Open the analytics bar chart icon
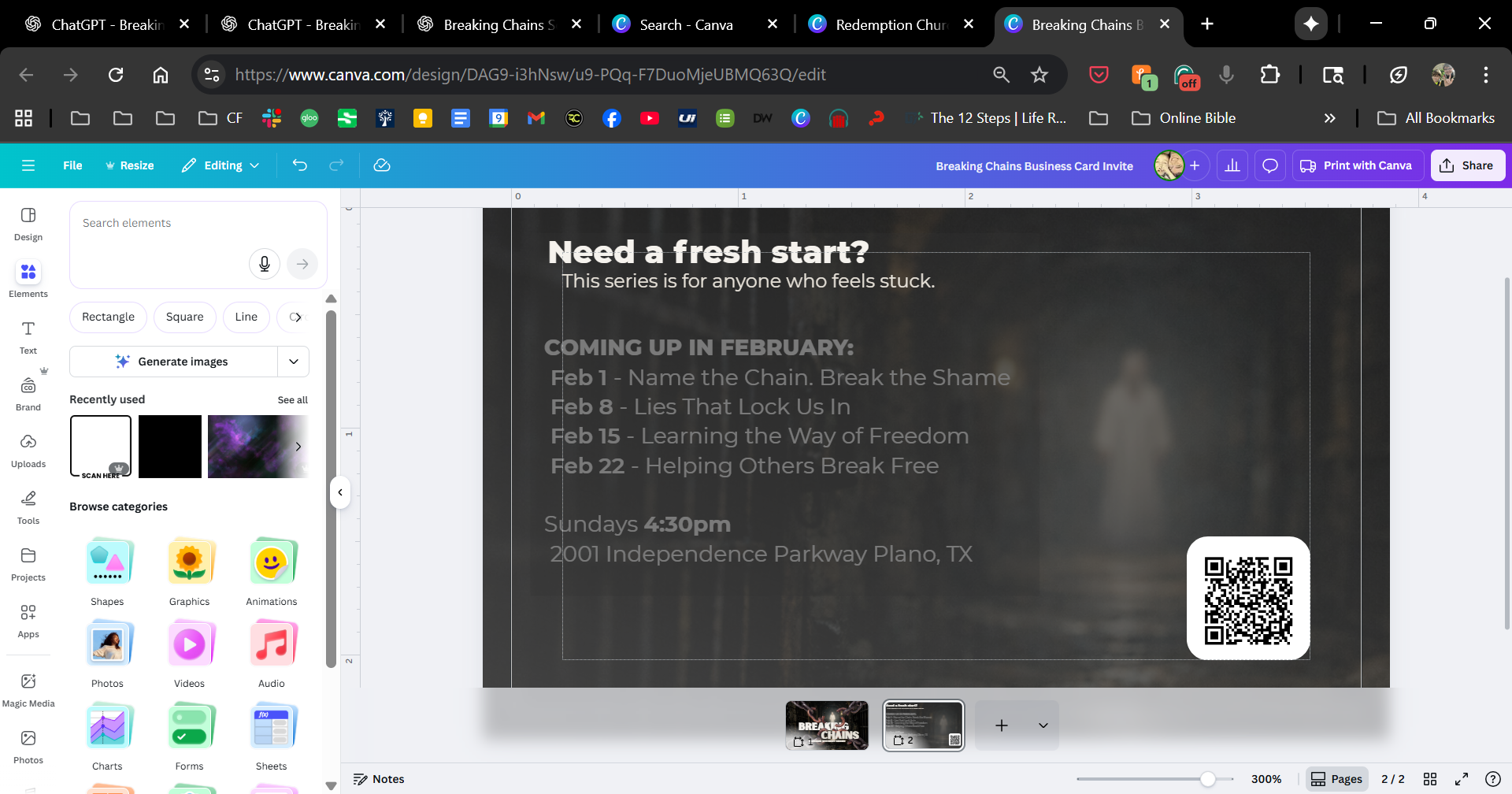The image size is (1512, 794). click(1232, 165)
